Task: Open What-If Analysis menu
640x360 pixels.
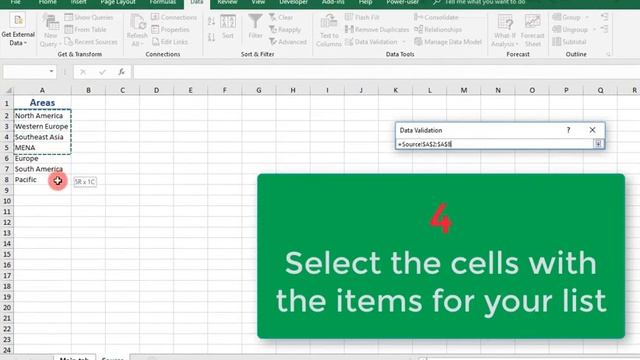Action: [504, 30]
